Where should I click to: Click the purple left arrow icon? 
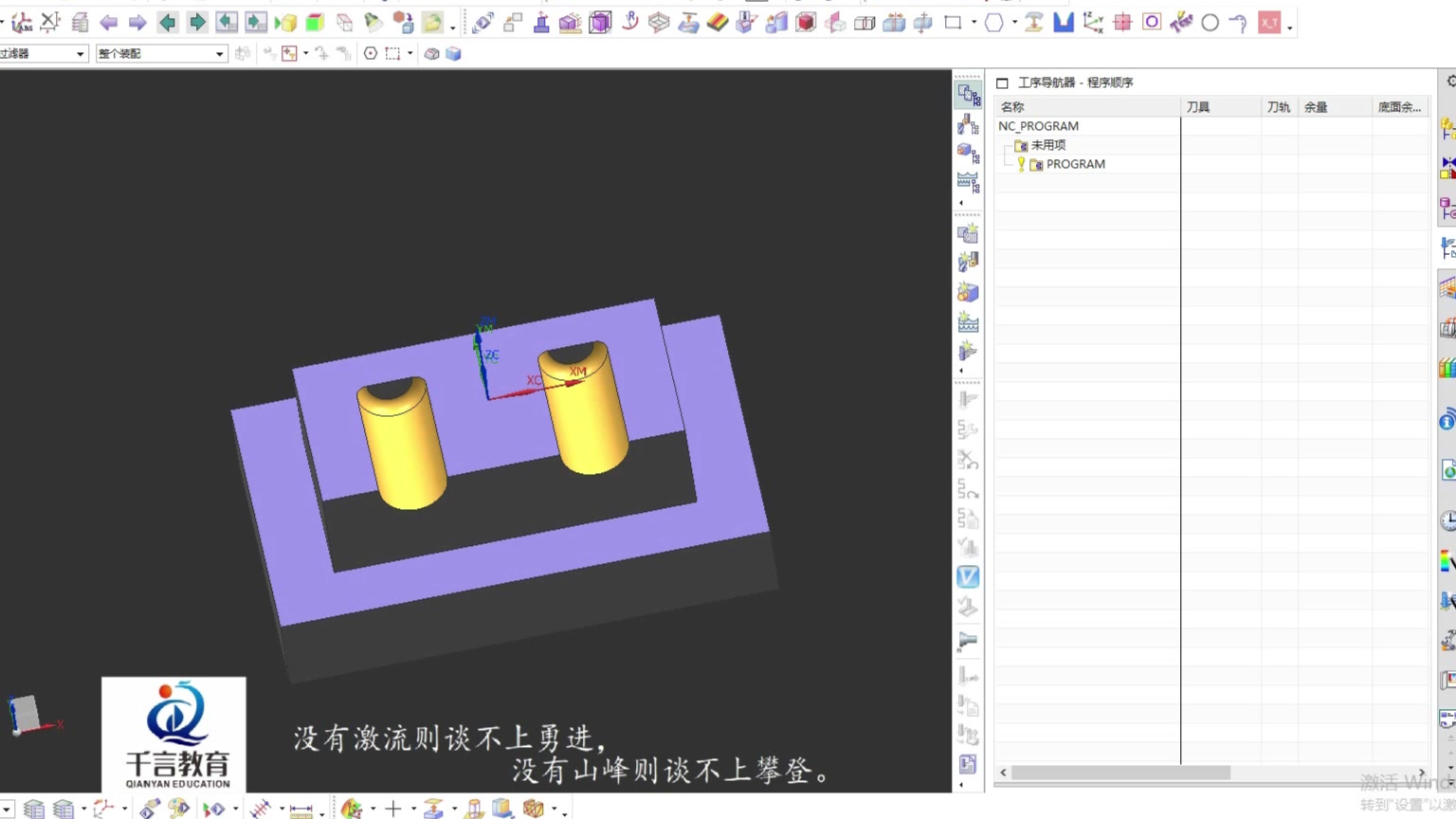(x=109, y=22)
